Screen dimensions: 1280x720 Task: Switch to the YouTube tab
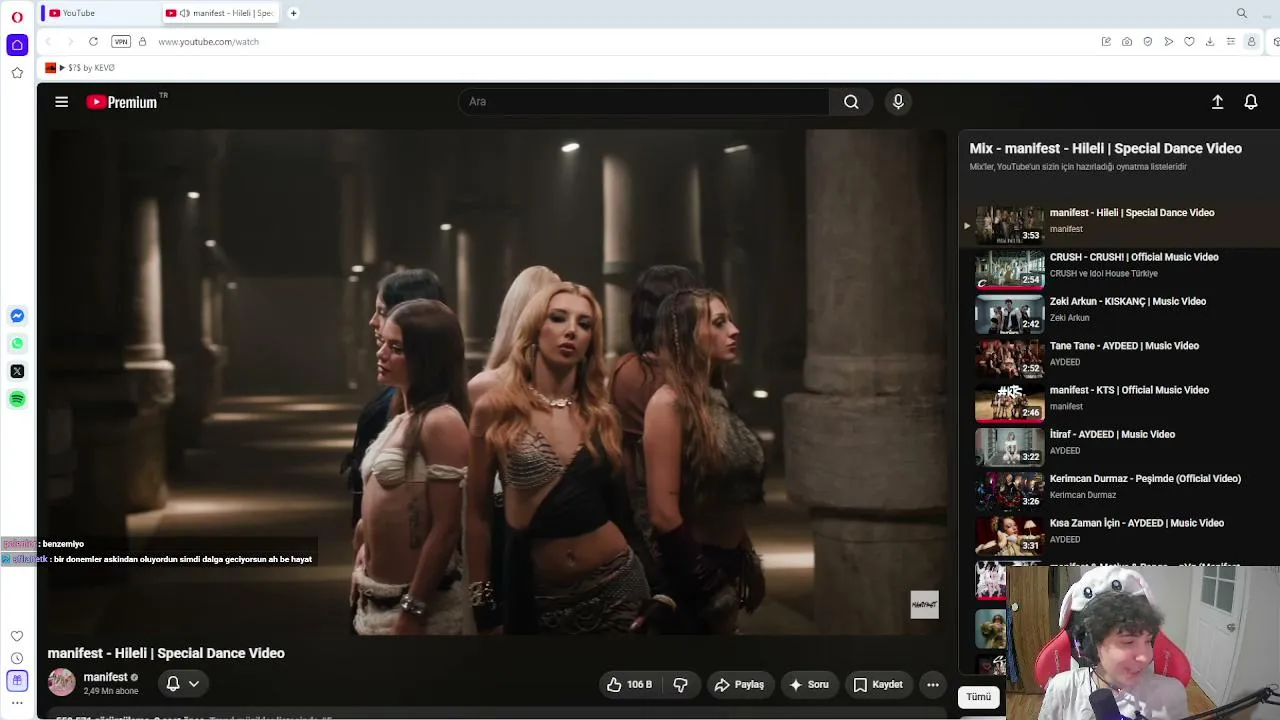(x=100, y=13)
